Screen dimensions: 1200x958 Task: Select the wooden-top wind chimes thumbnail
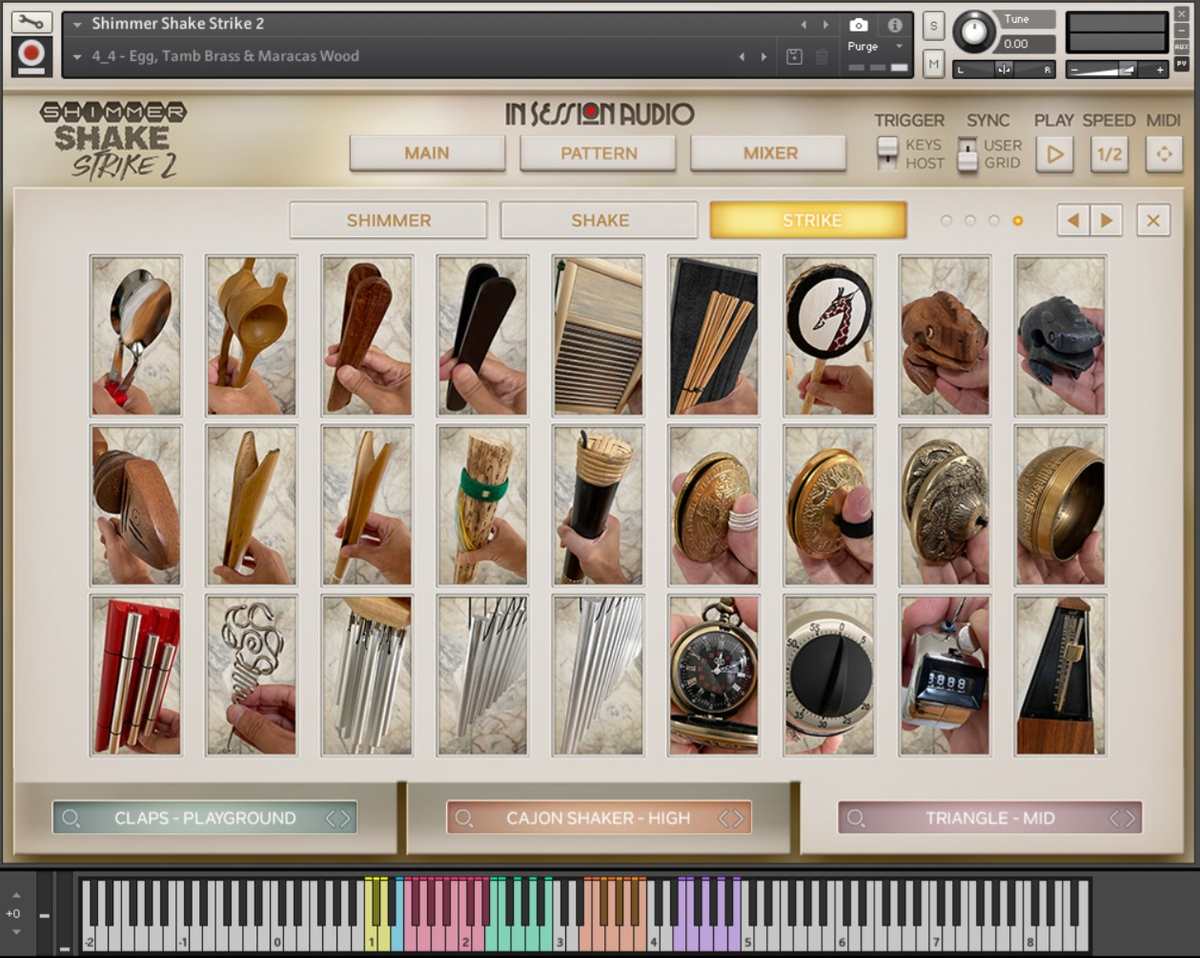coord(367,675)
